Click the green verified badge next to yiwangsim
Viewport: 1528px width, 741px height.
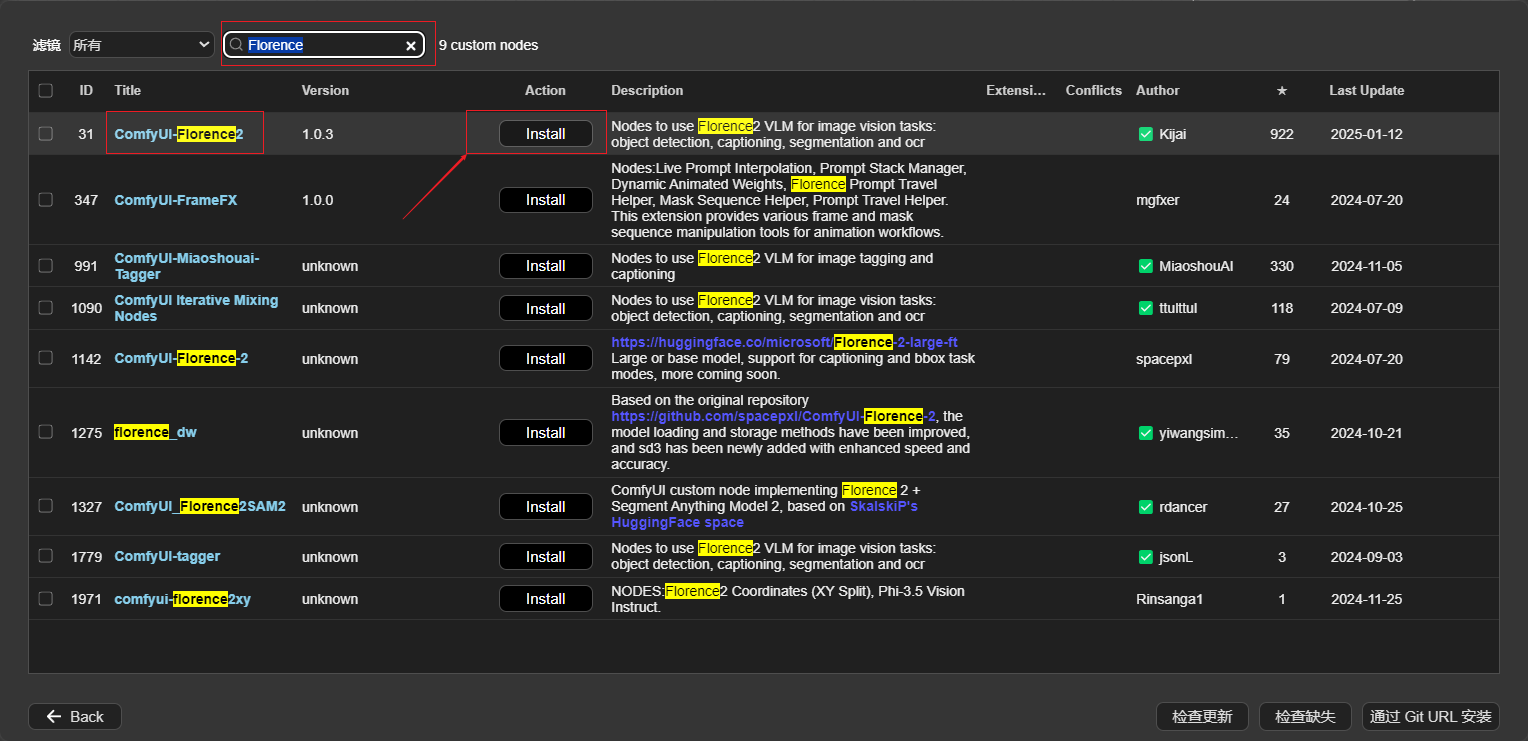[x=1146, y=433]
